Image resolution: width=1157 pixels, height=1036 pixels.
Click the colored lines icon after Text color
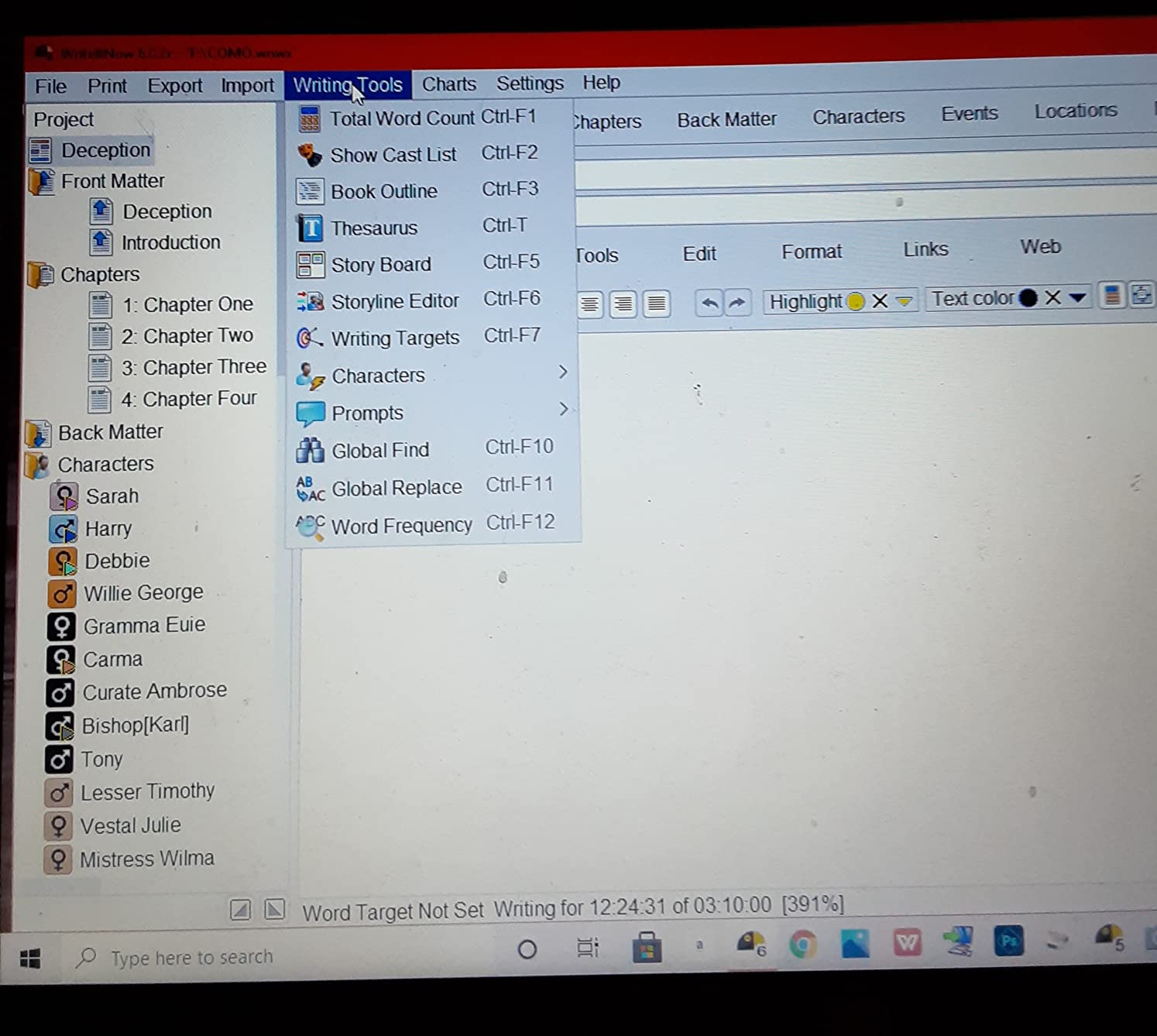pyautogui.click(x=1111, y=295)
